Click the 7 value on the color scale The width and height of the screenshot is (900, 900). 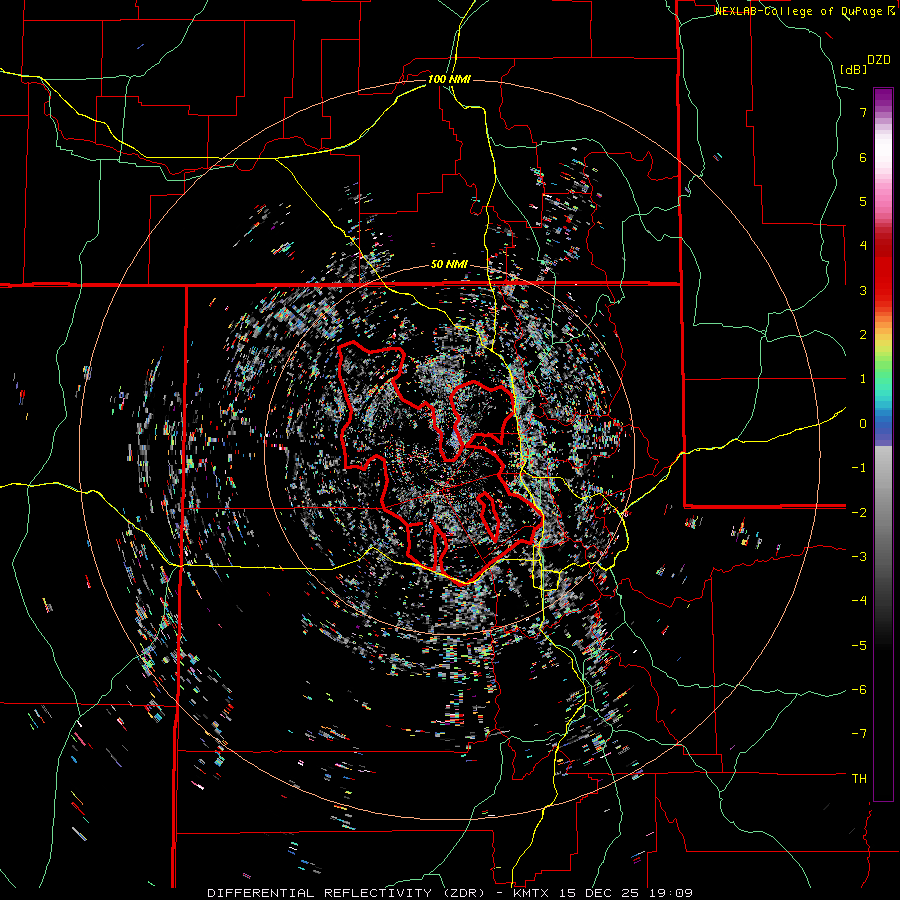pyautogui.click(x=863, y=112)
